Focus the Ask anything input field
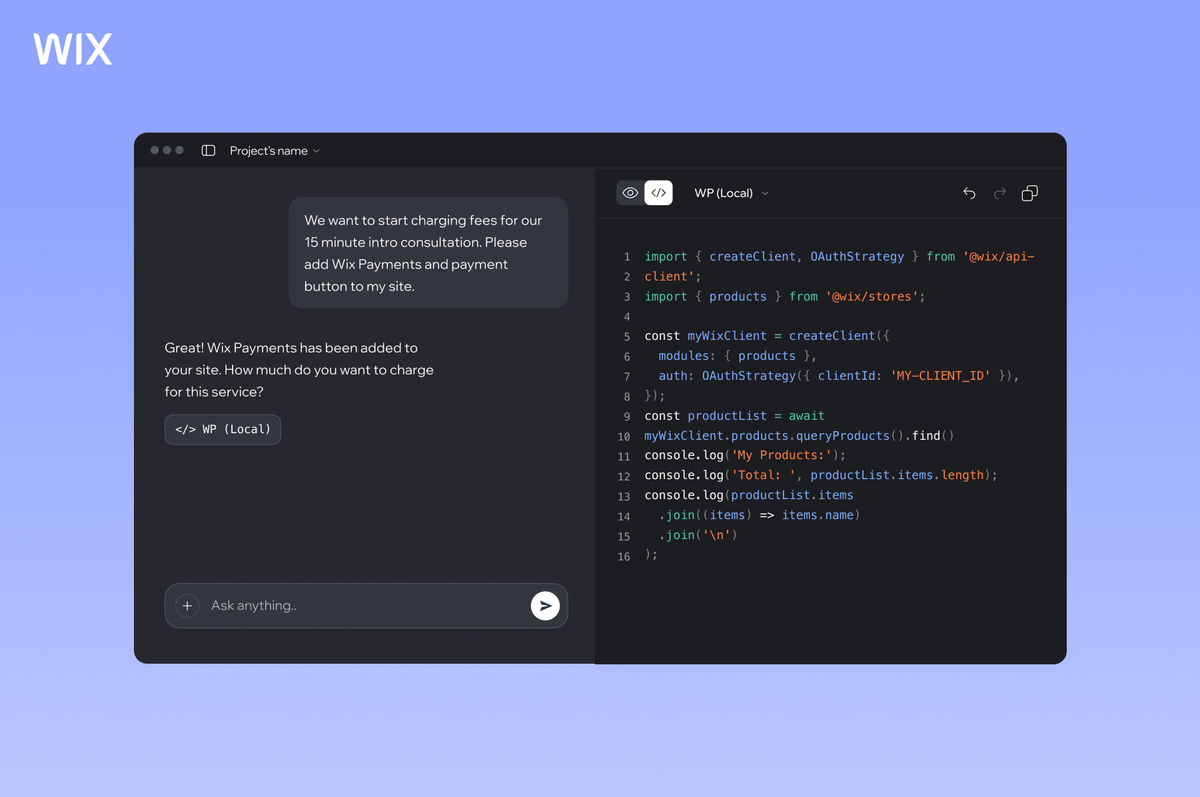 pyautogui.click(x=366, y=605)
